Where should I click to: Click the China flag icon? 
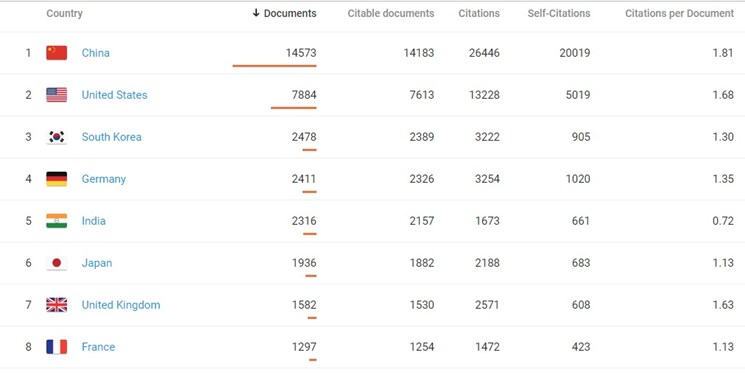57,53
